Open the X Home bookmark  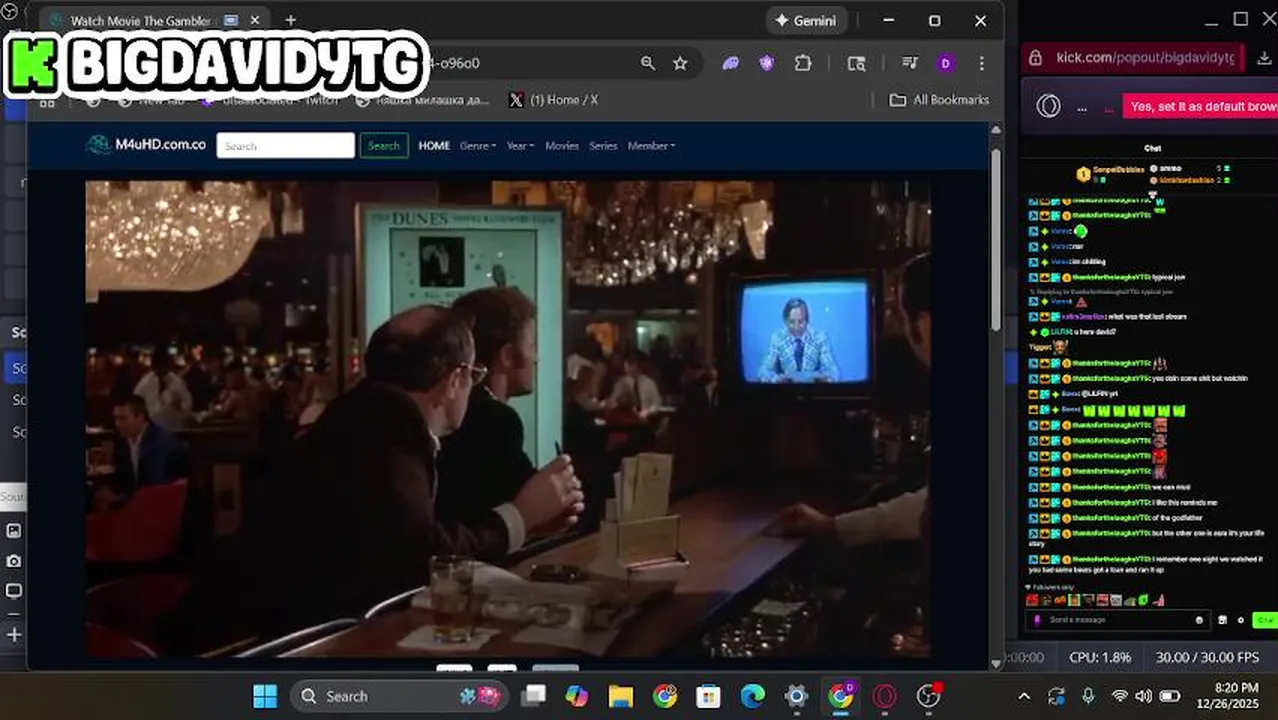553,100
